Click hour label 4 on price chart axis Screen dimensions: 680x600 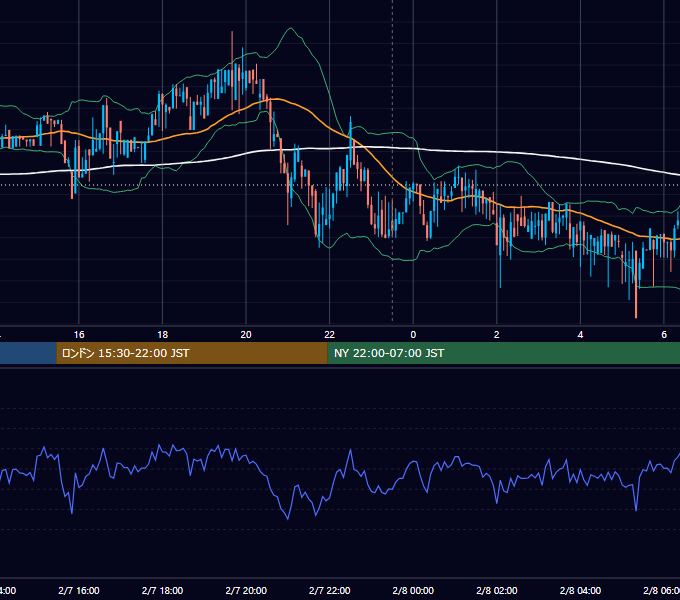pos(580,335)
